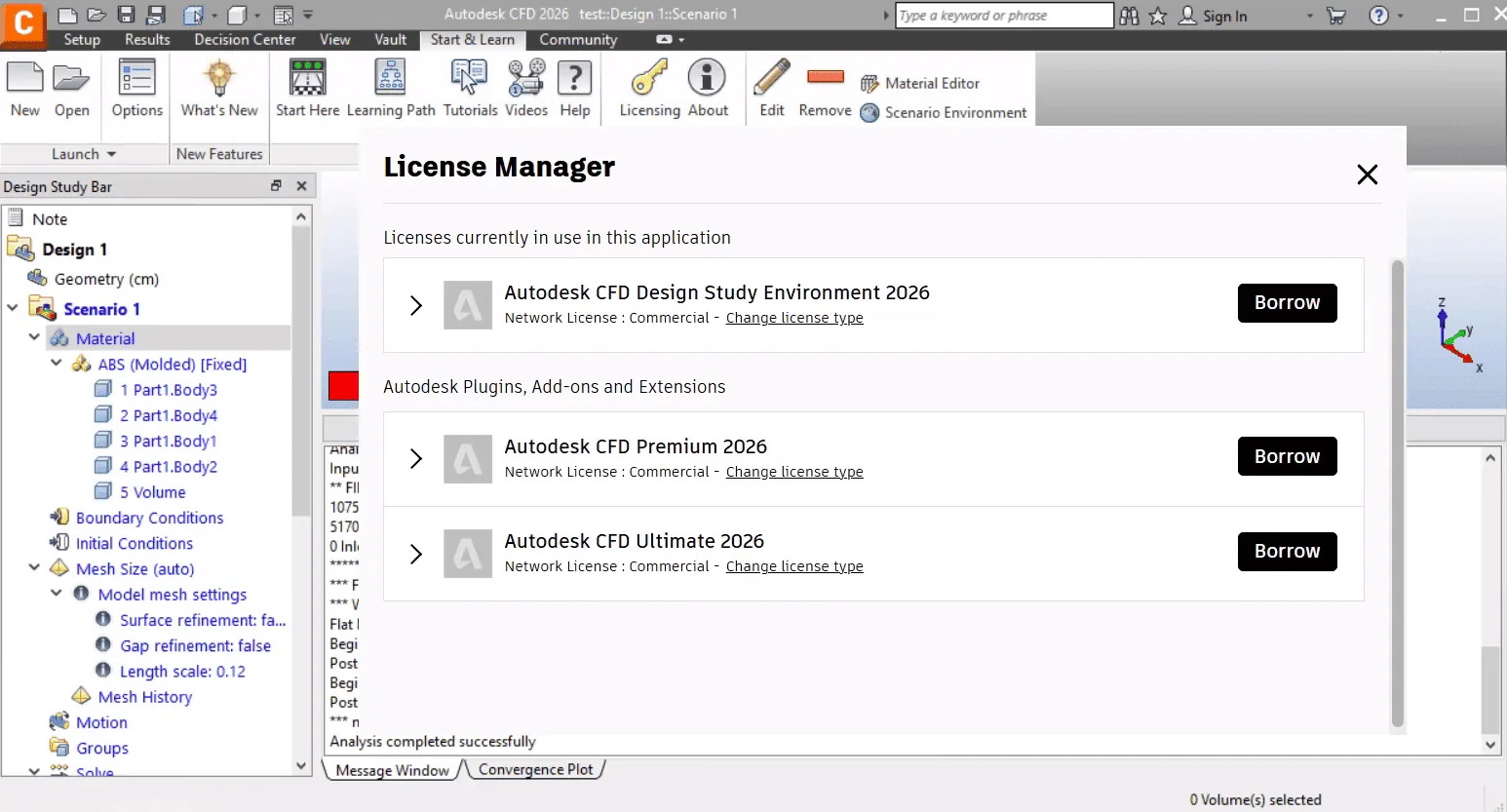Click the keyword search input field
The width and height of the screenshot is (1507, 812).
1004,16
